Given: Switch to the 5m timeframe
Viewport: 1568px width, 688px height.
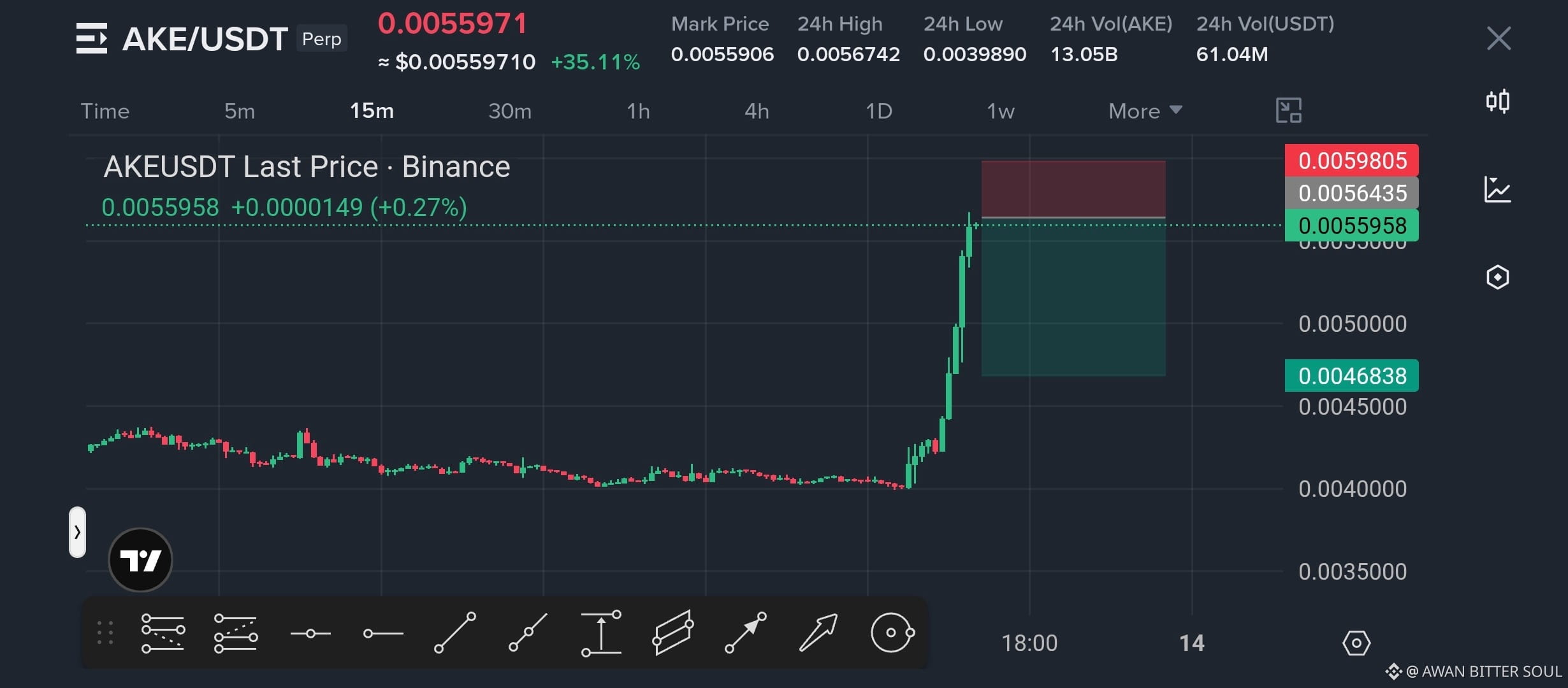Looking at the screenshot, I should click(x=240, y=111).
